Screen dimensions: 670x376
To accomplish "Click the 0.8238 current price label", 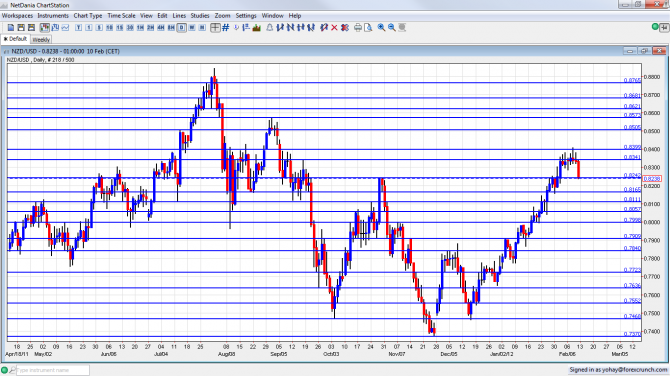I will tap(652, 179).
